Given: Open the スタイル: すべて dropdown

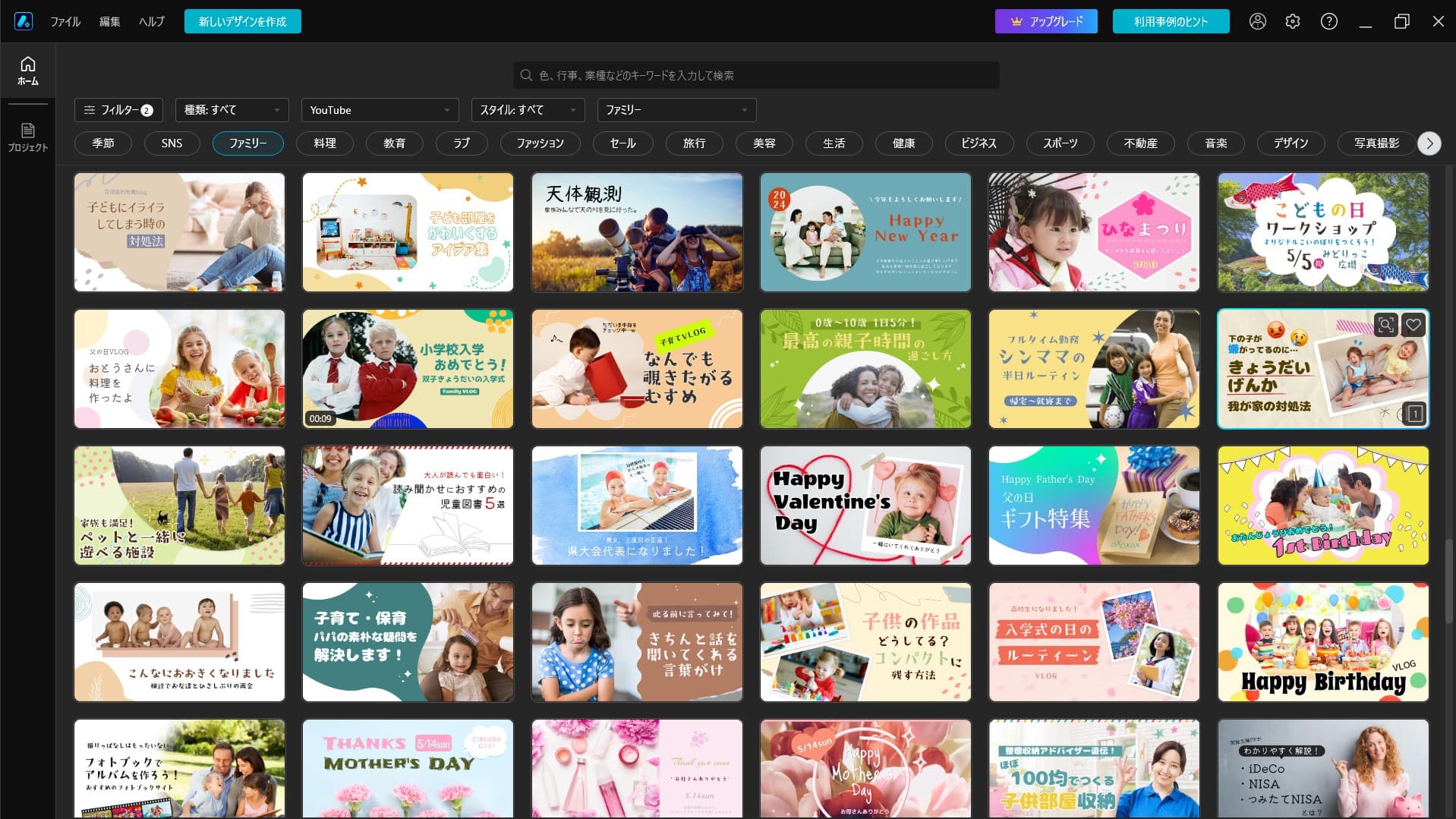Looking at the screenshot, I should click(x=529, y=110).
